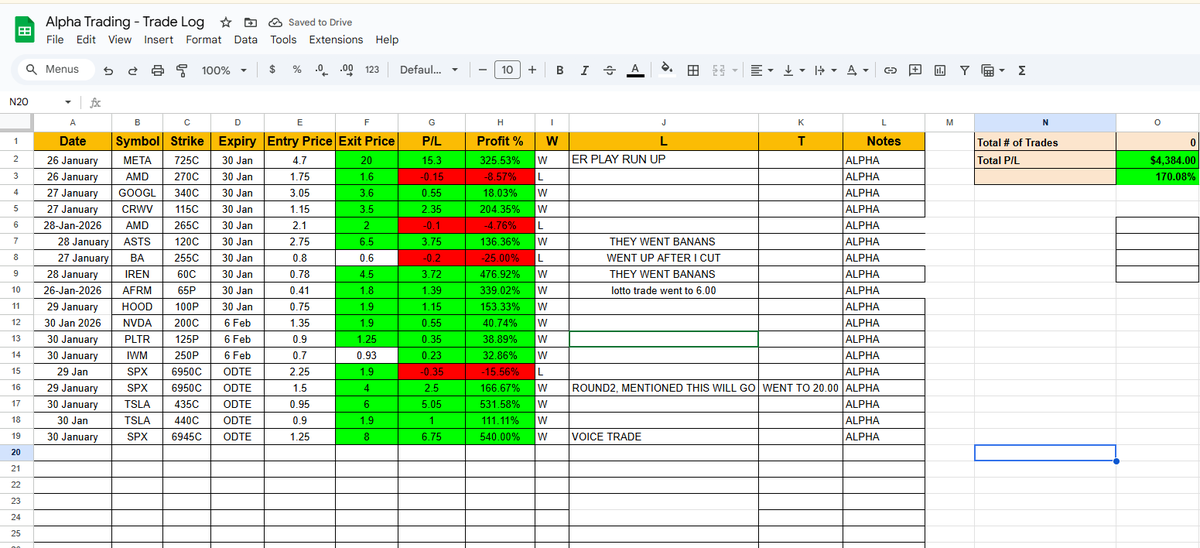Select the ER PLAY RUN UP cell
This screenshot has height=548, width=1200.
point(664,159)
